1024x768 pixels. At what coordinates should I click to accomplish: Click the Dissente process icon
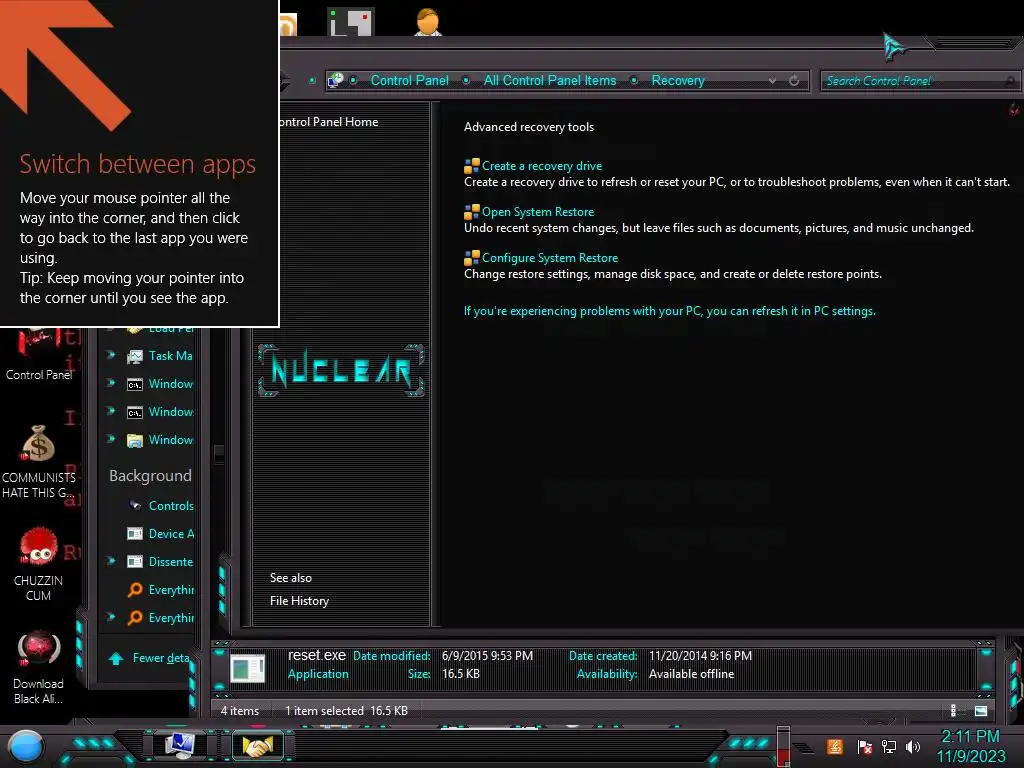[x=135, y=562]
